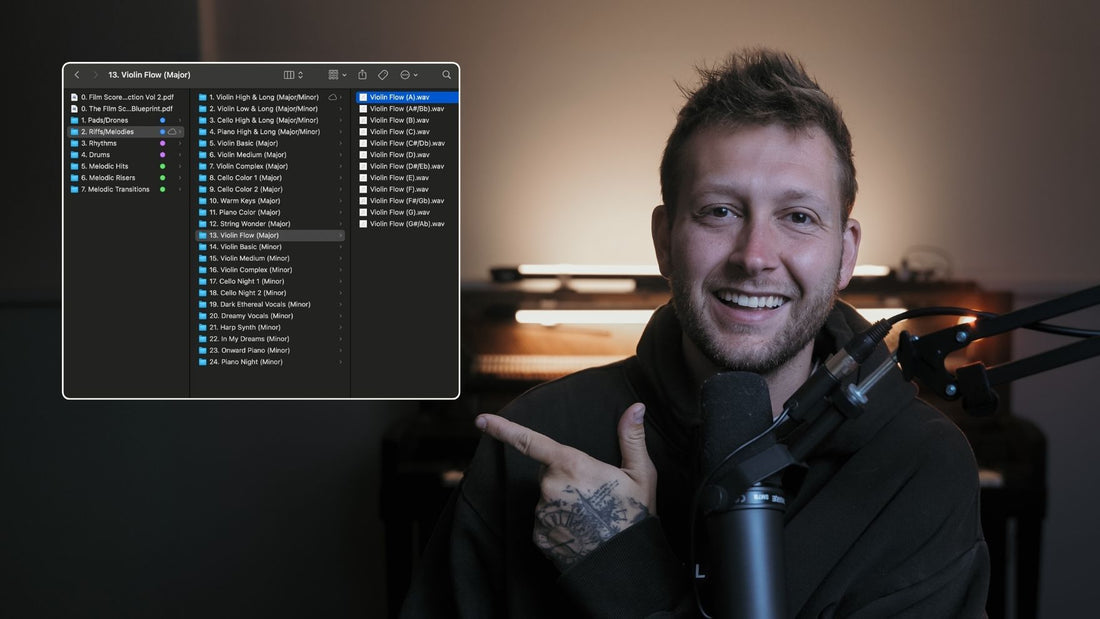The width and height of the screenshot is (1100, 619).
Task: Select the Violin Flow (A).wav file
Action: tap(407, 98)
